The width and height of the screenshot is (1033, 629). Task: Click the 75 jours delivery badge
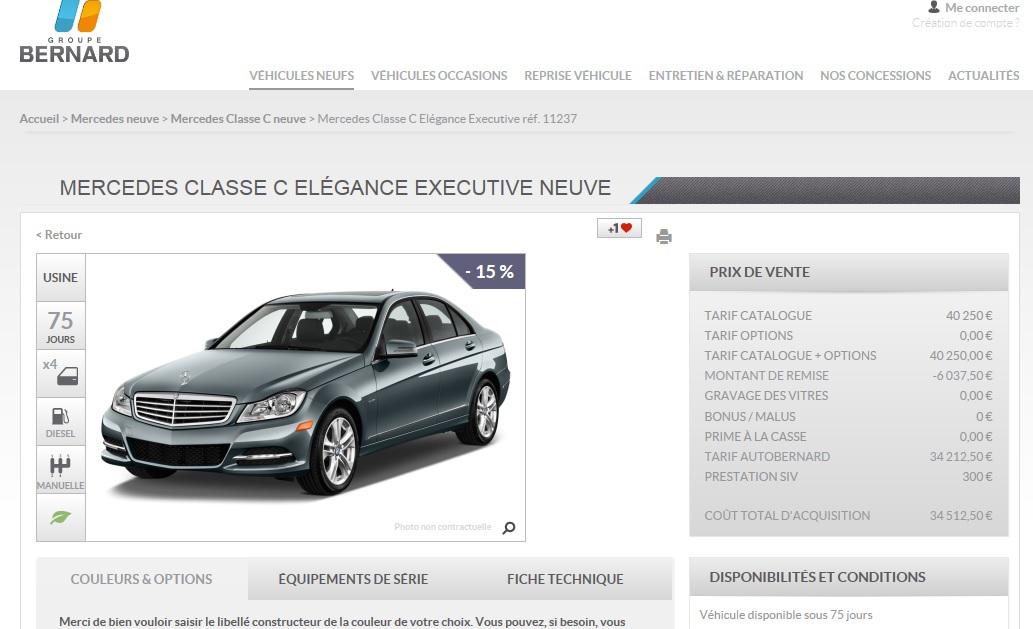click(61, 326)
